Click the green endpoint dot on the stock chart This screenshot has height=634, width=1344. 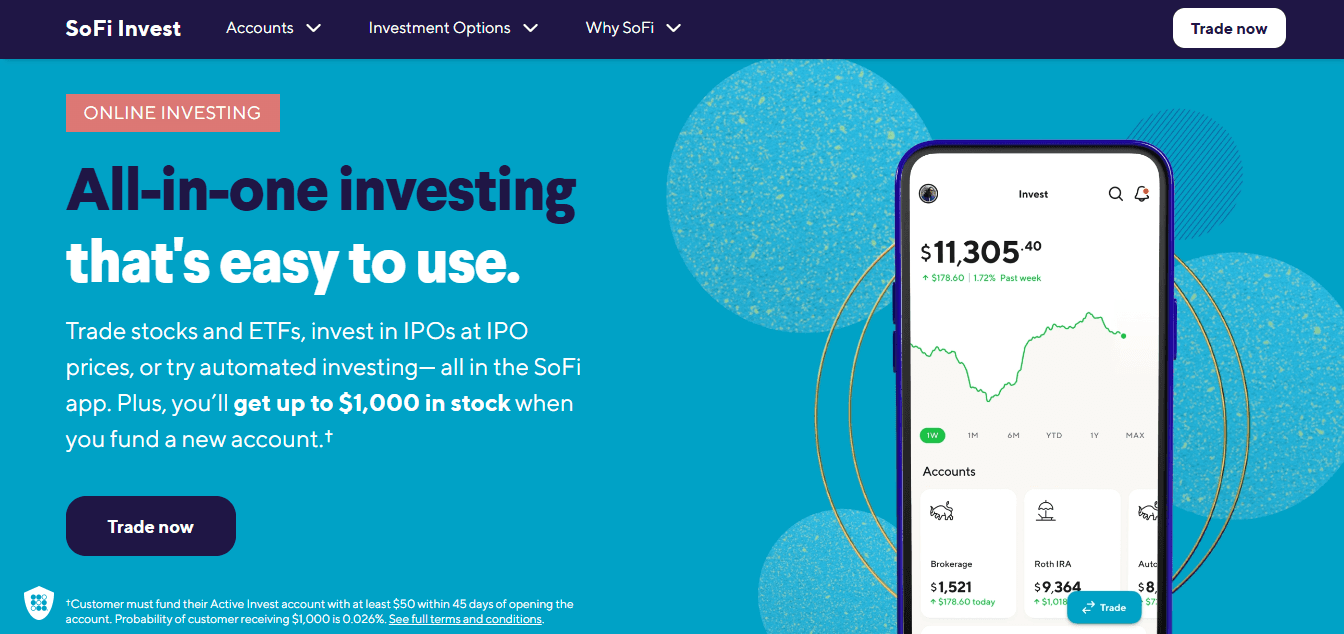click(1121, 336)
